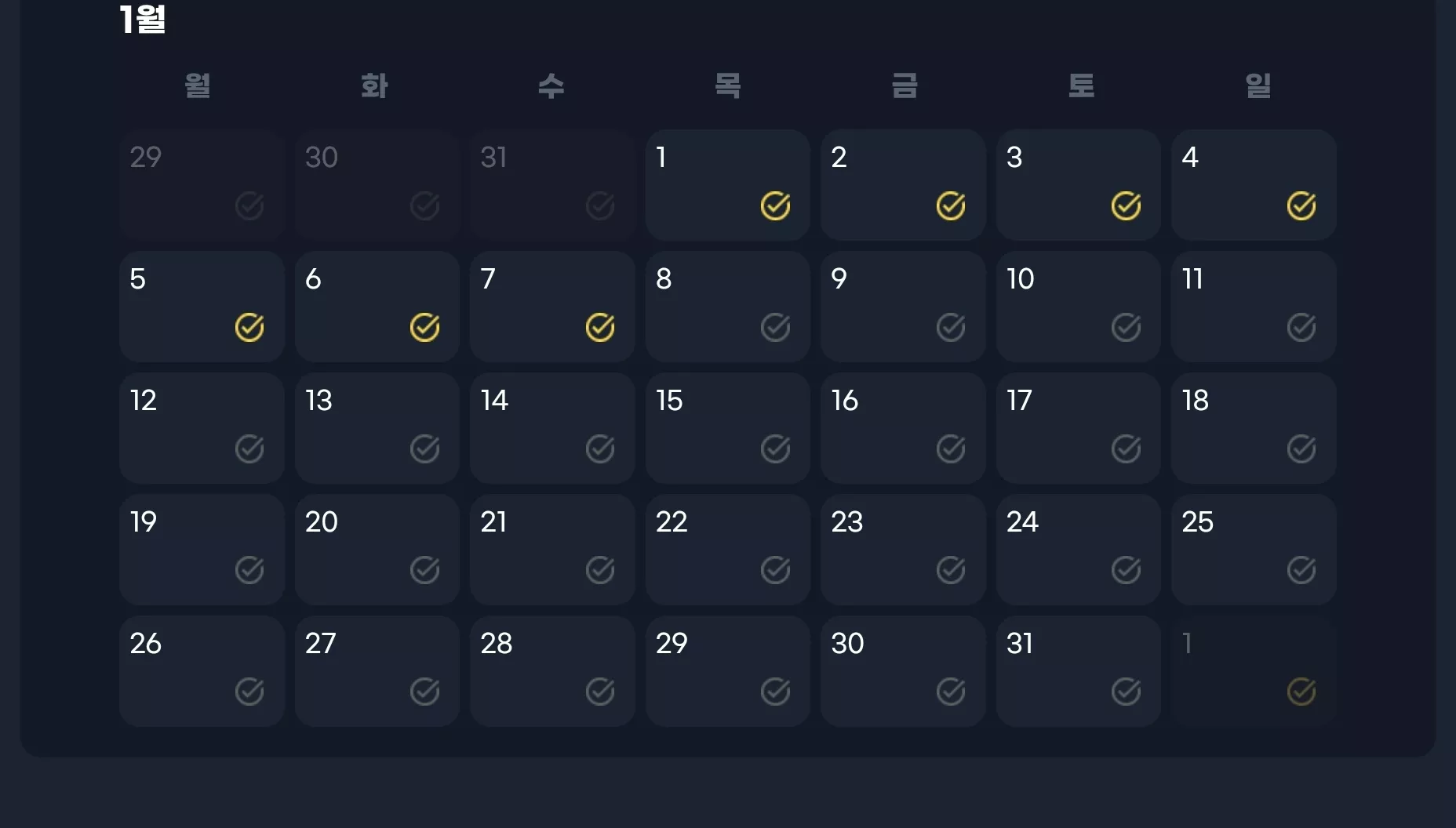Click the gray checkmark icon on day 22
The height and width of the screenshot is (828, 1456).
[775, 571]
